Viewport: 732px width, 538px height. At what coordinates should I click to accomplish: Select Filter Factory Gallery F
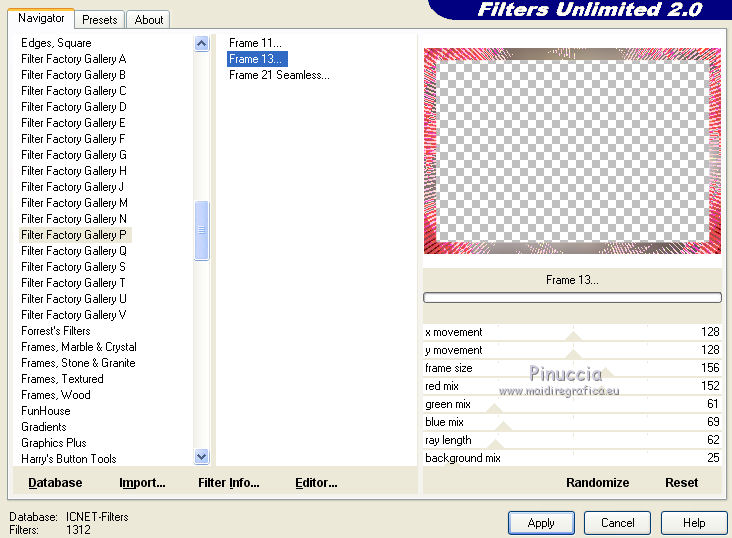click(x=73, y=139)
